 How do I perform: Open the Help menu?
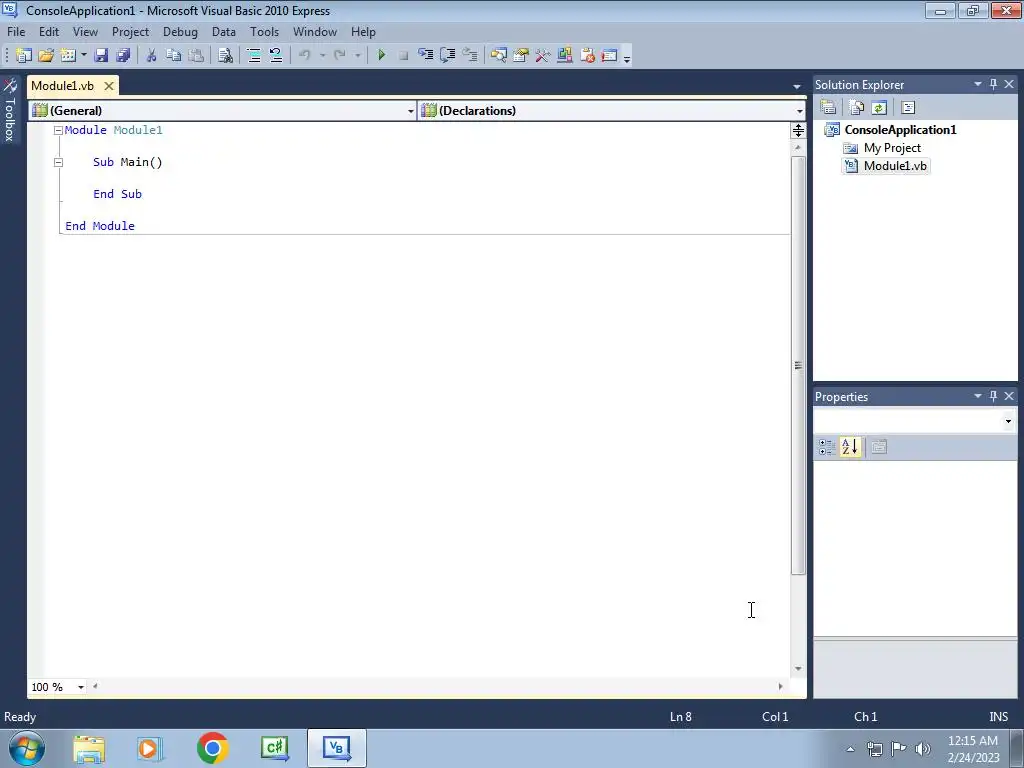tap(363, 31)
